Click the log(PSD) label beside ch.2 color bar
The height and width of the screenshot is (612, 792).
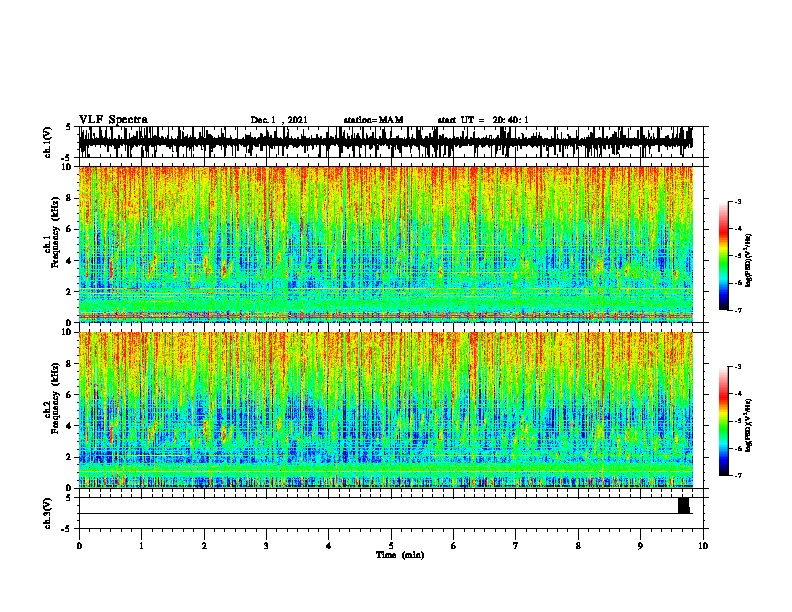(x=749, y=426)
